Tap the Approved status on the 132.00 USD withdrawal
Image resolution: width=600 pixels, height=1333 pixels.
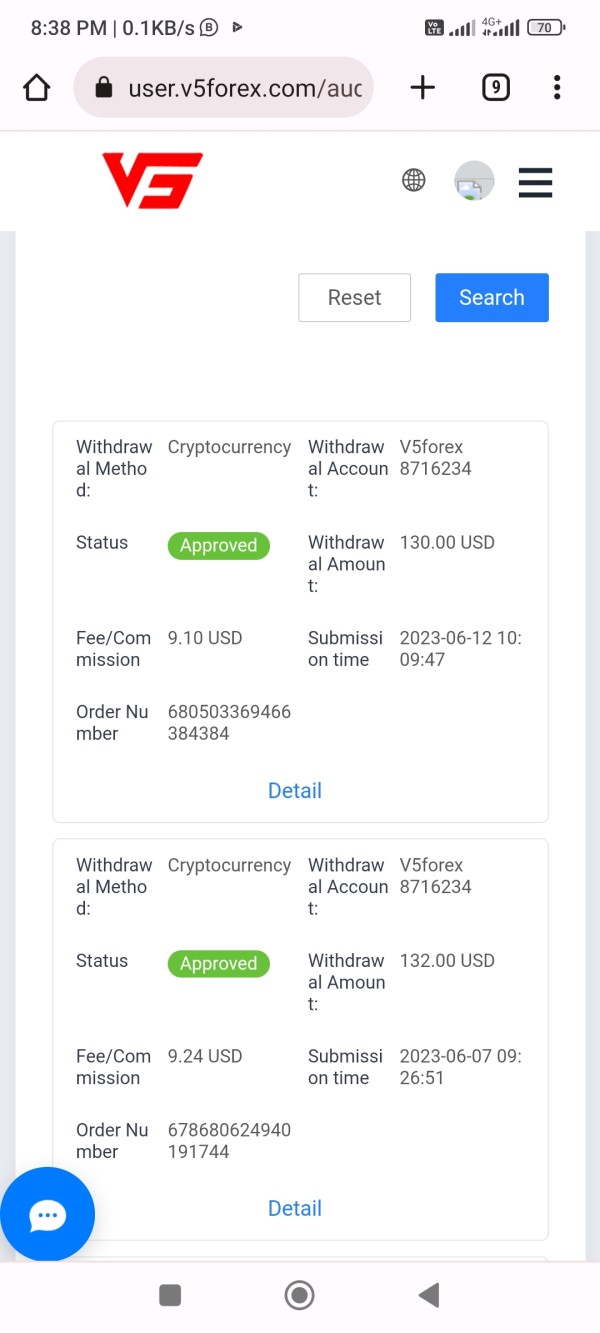(218, 964)
